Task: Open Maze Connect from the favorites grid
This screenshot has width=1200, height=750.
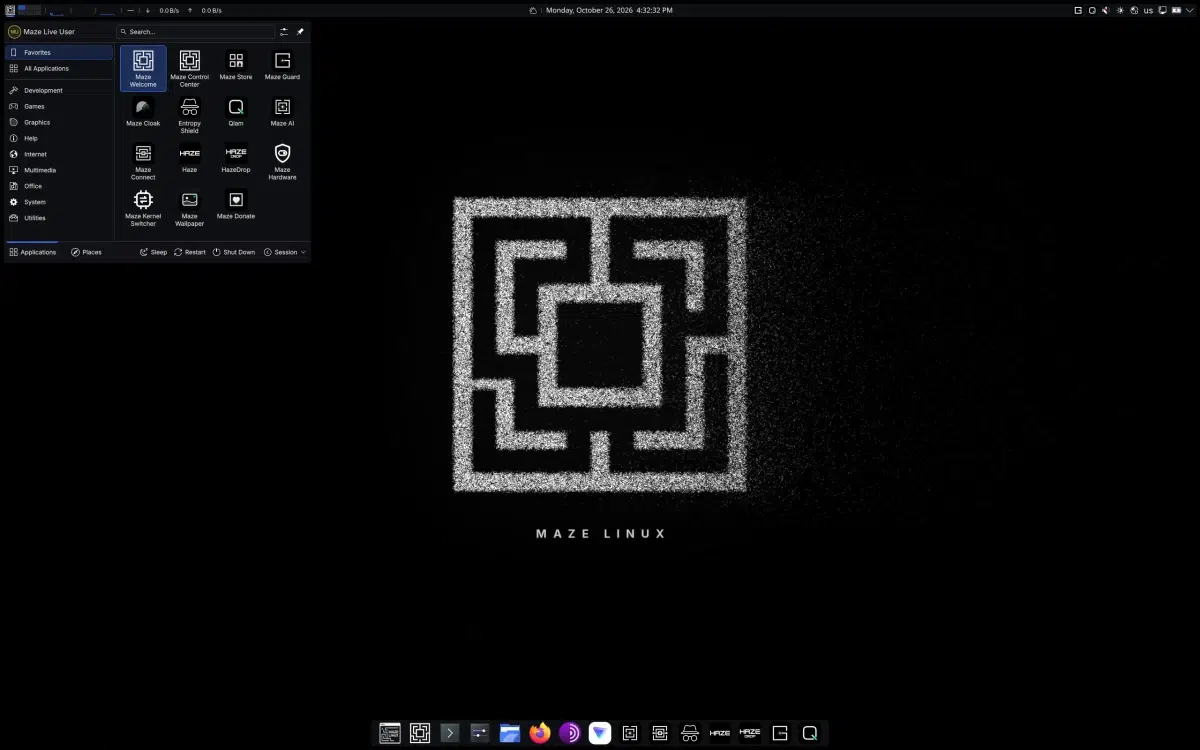Action: coord(143,161)
